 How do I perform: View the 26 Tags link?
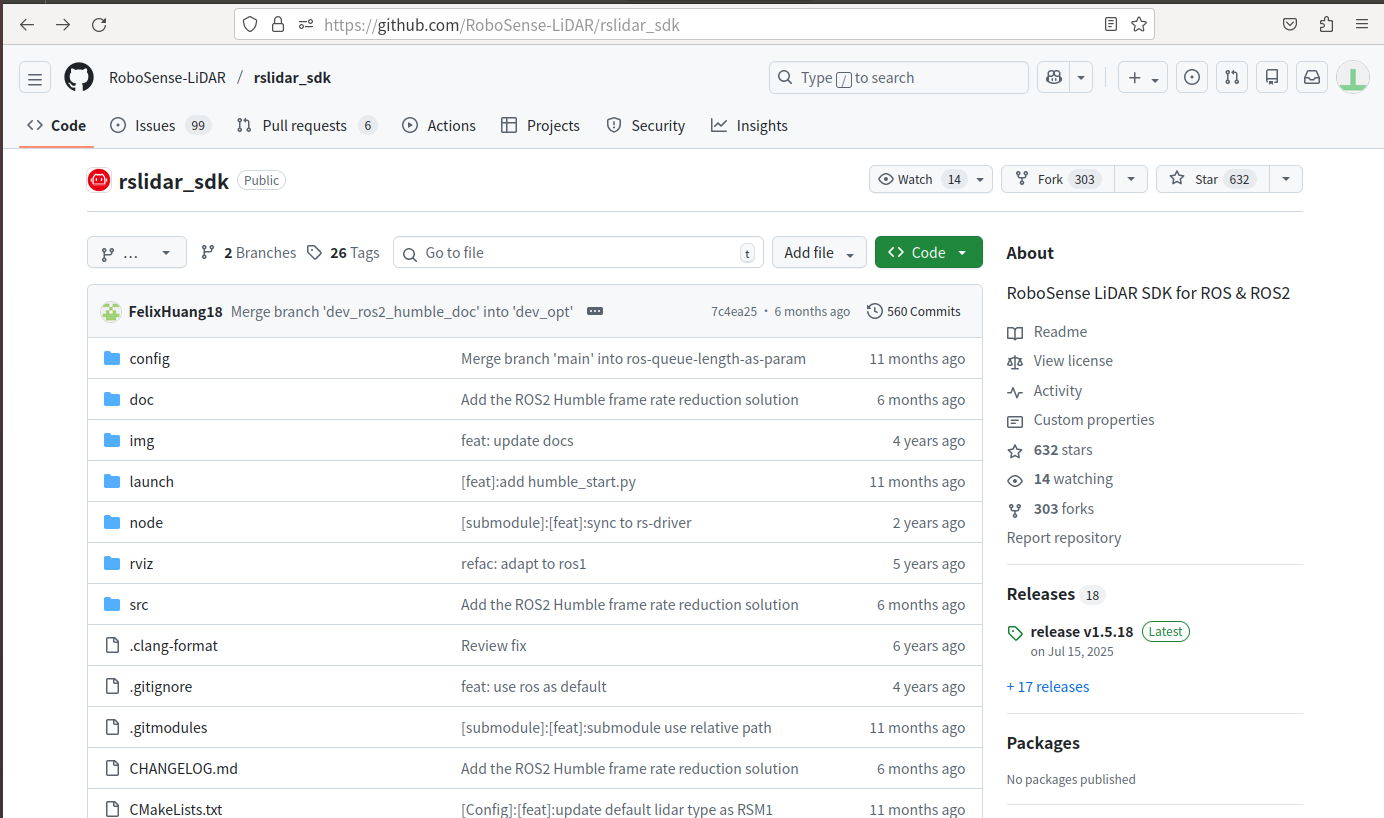click(x=343, y=253)
